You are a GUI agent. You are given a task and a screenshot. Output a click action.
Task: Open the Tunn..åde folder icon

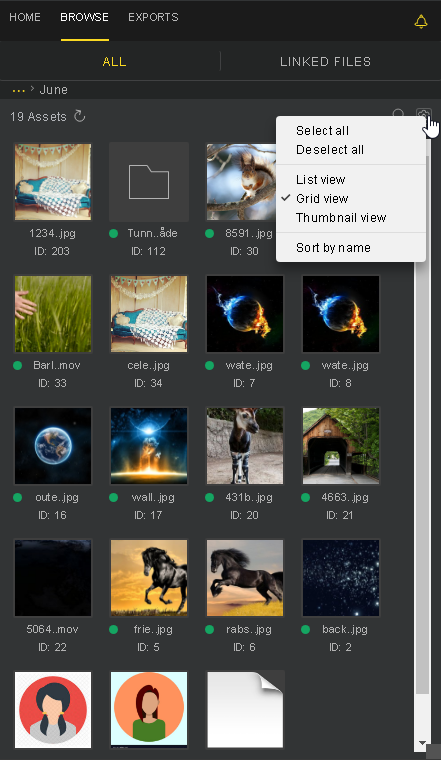[x=149, y=182]
